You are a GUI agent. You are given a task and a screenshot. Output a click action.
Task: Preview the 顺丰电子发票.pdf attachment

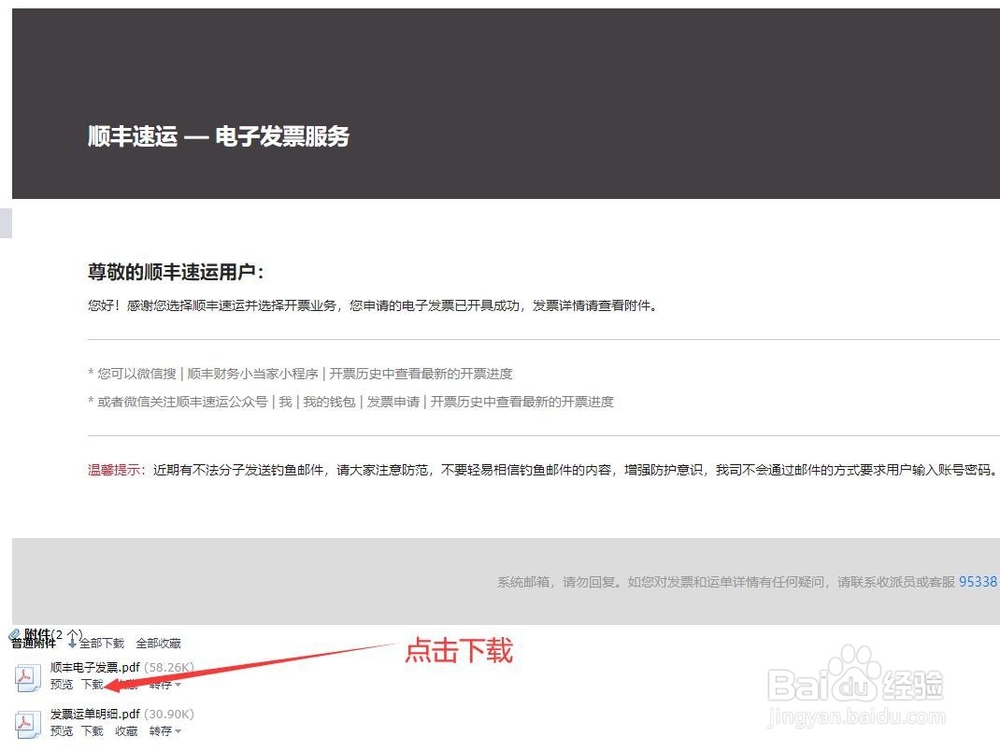click(x=62, y=684)
